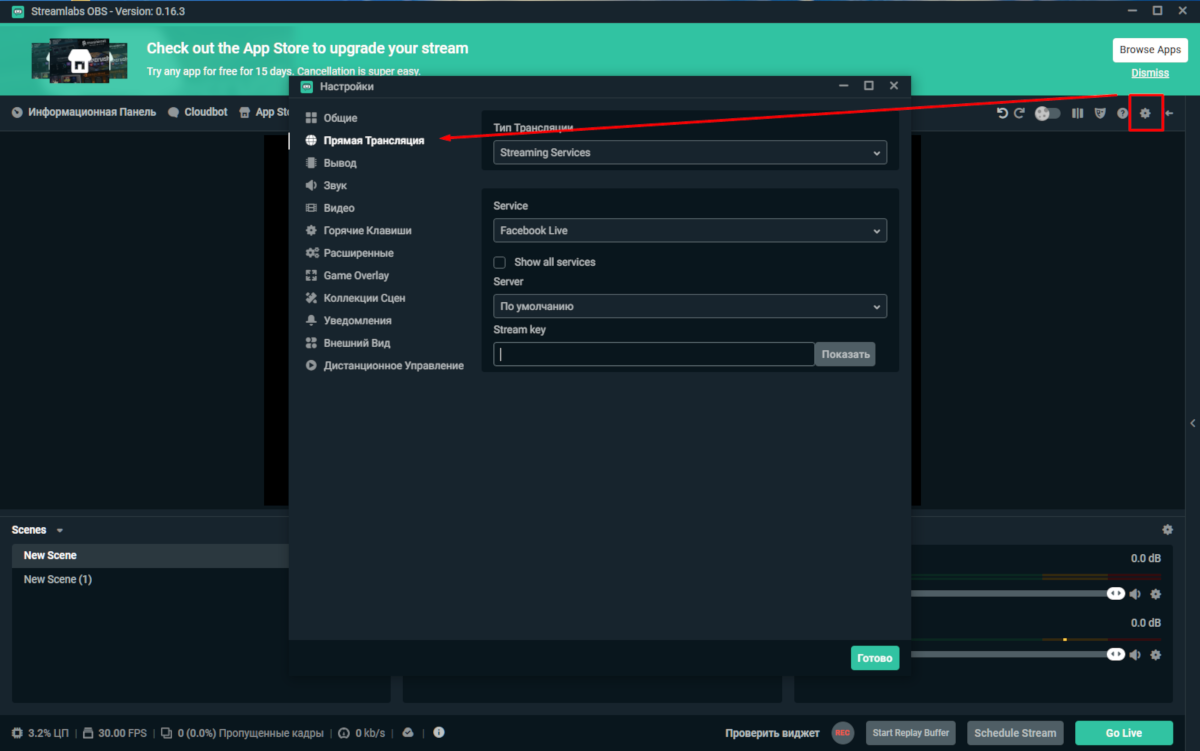The width and height of the screenshot is (1200, 751).
Task: Click the cloud status icon in status bar
Action: [408, 733]
